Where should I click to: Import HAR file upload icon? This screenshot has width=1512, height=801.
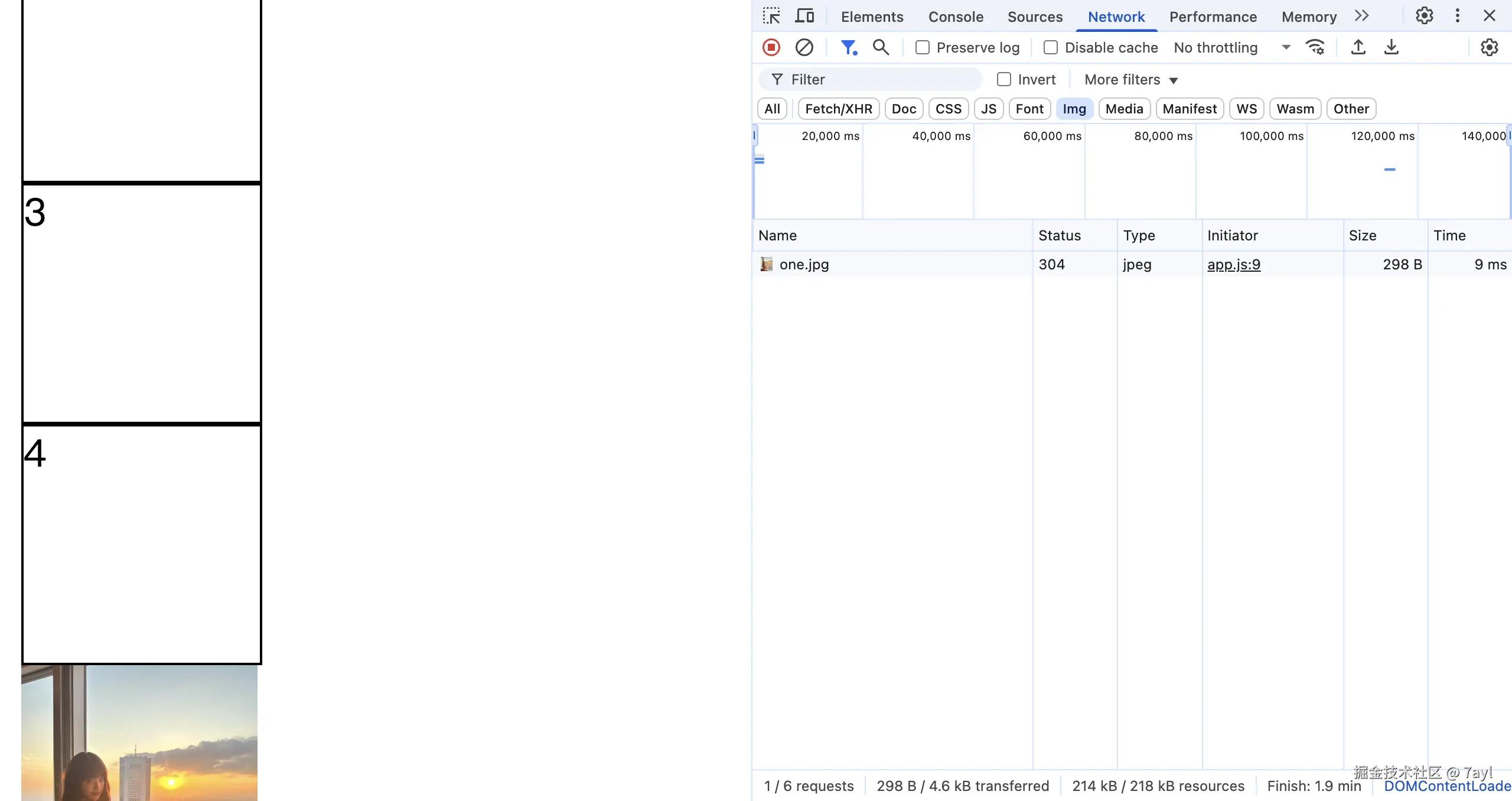tap(1358, 47)
